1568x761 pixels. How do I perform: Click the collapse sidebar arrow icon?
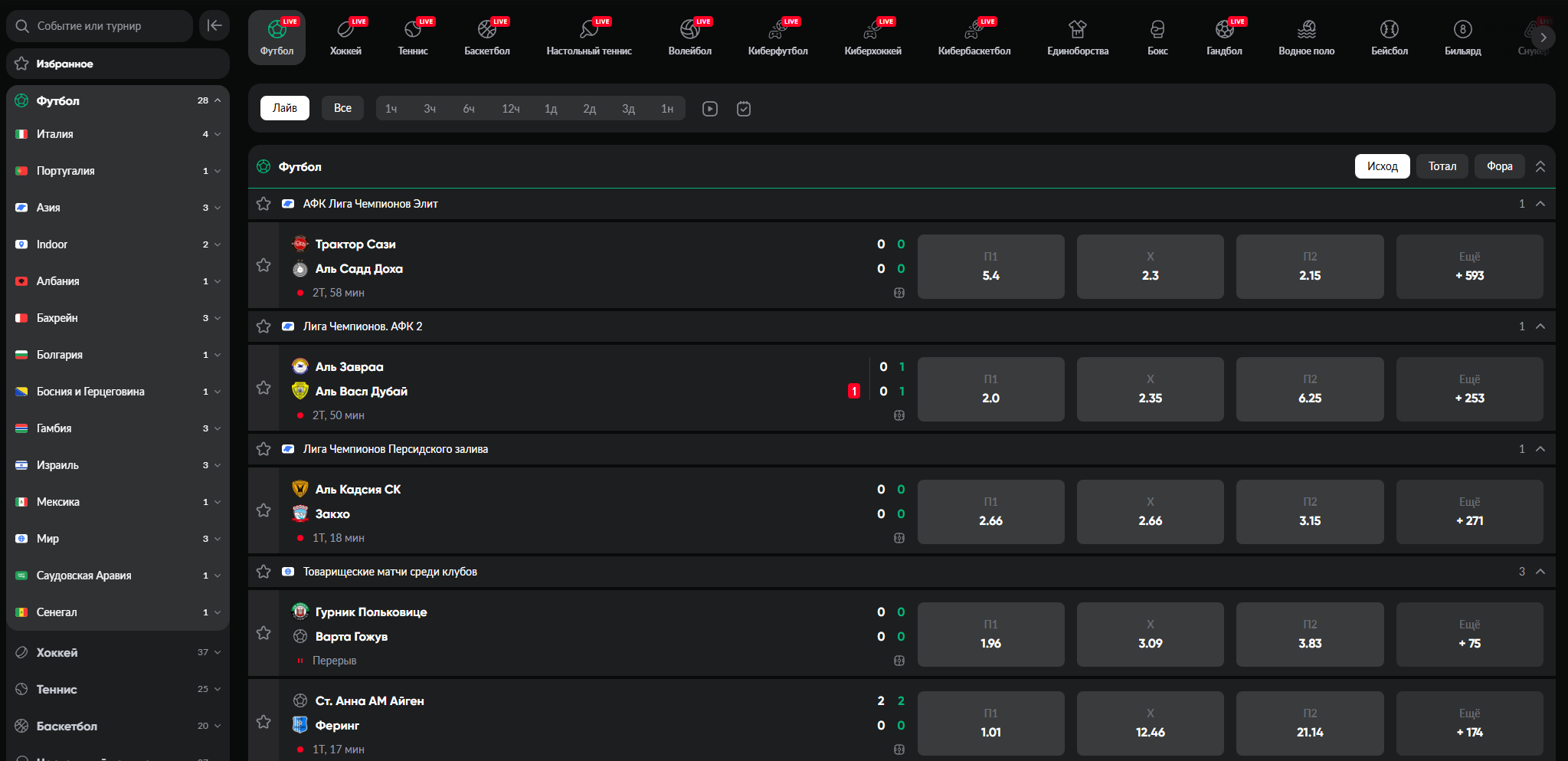click(214, 25)
